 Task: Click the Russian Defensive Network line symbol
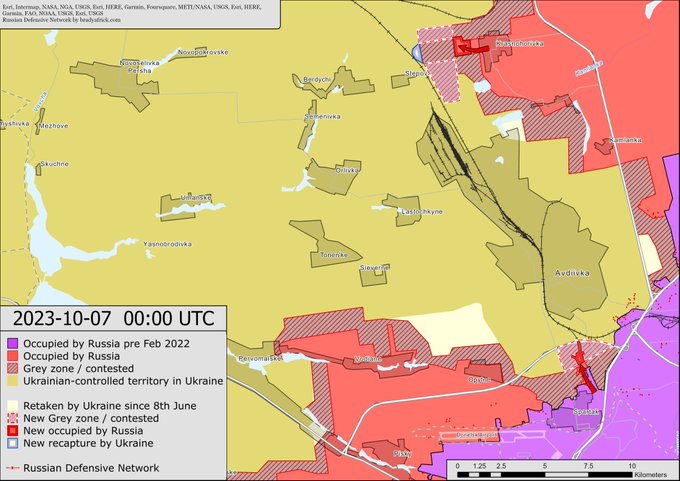click(x=13, y=468)
